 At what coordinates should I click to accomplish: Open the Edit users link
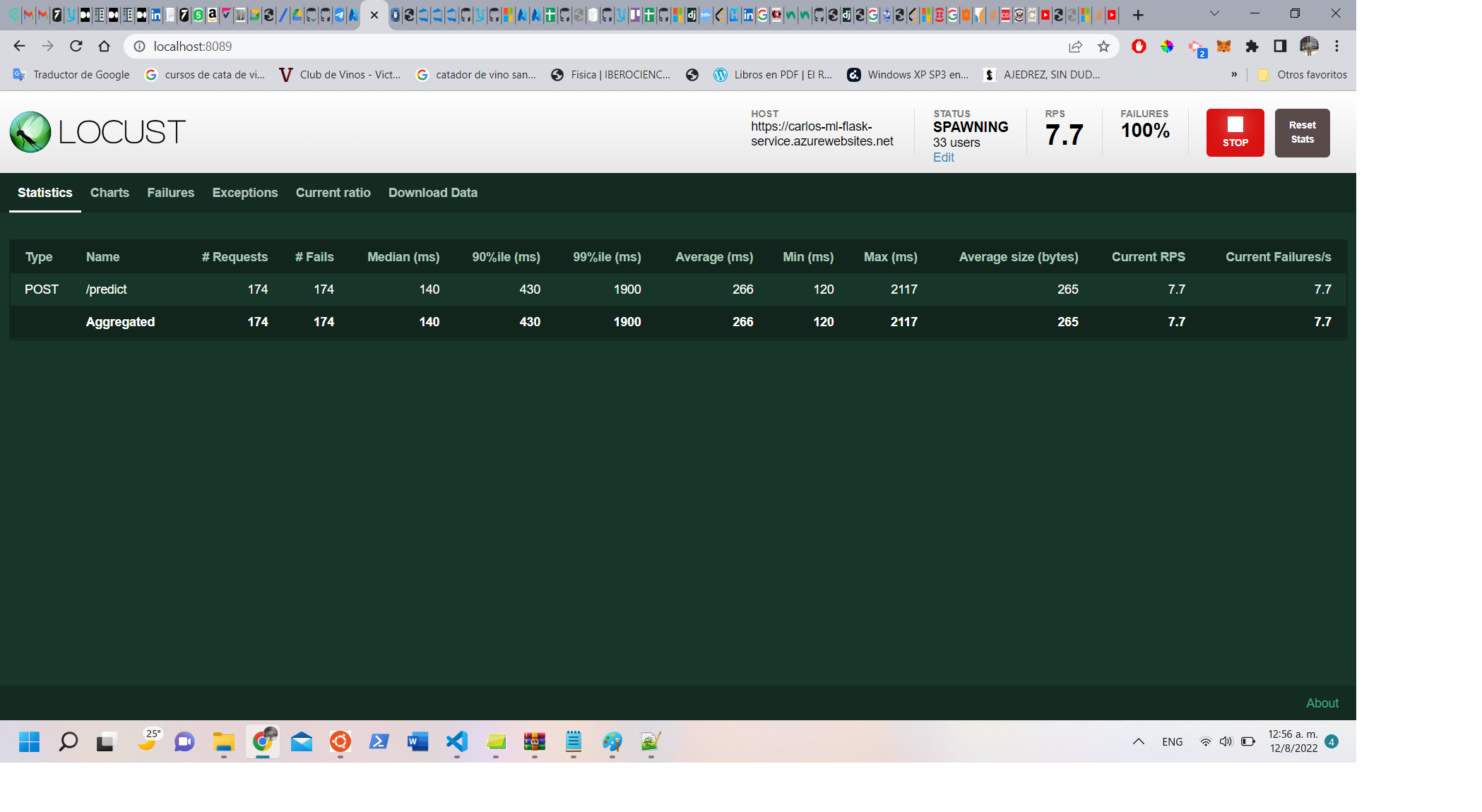[x=943, y=157]
